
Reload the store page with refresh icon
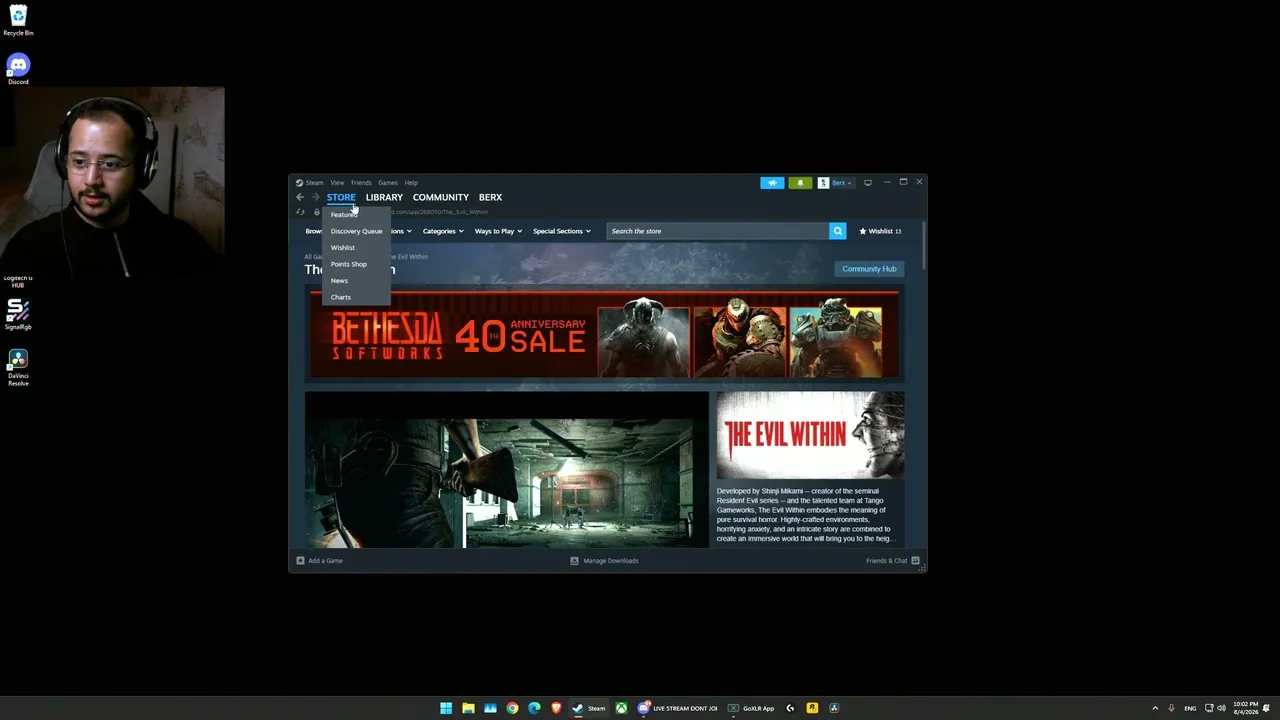[300, 212]
